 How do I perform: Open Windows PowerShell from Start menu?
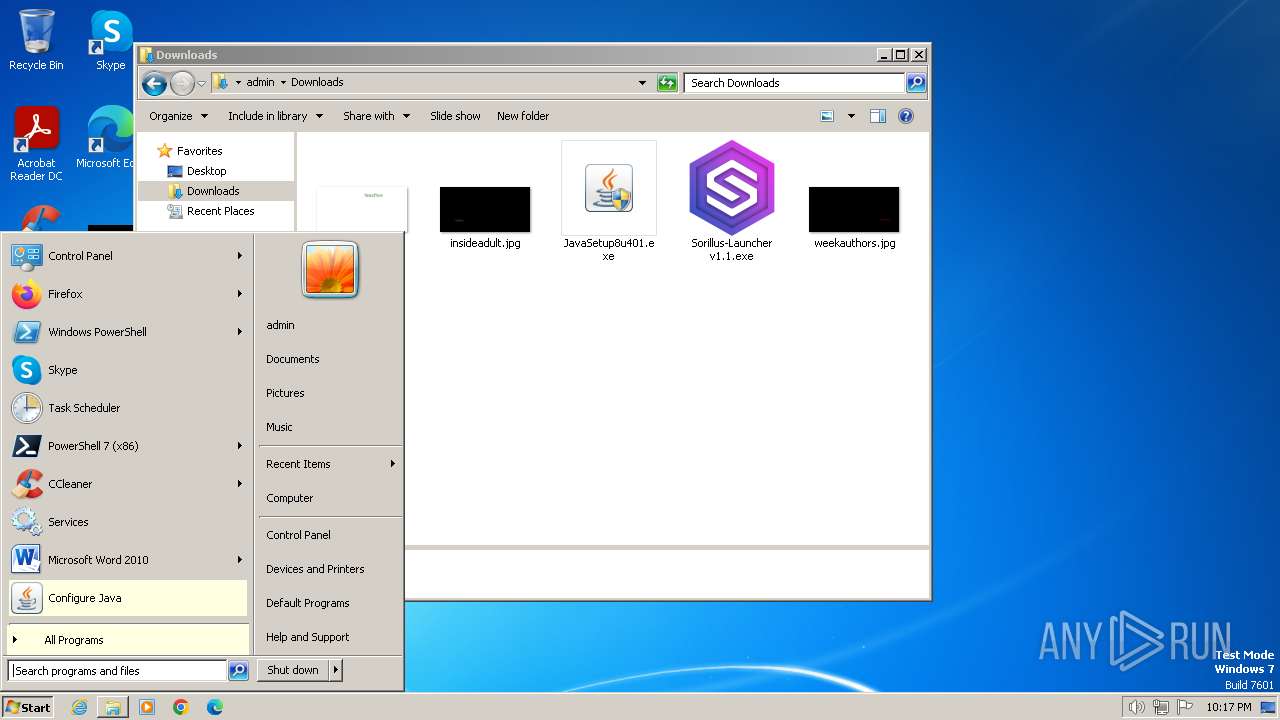point(128,332)
